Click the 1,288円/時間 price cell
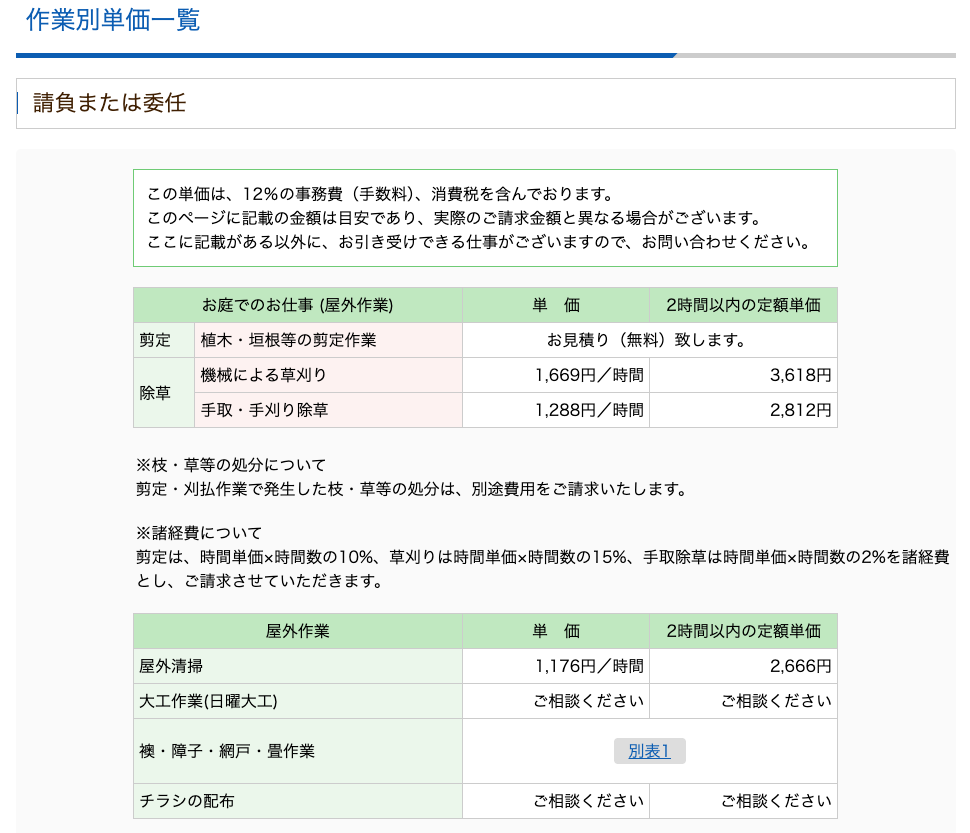970x833 pixels. coord(589,410)
